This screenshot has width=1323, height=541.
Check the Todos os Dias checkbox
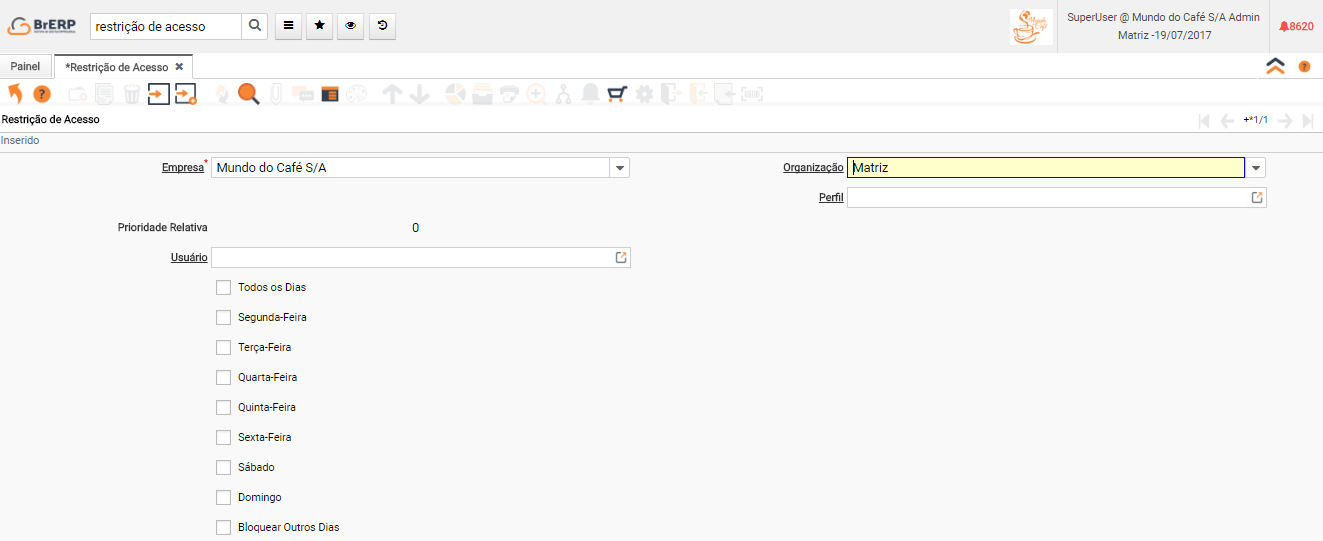pos(223,288)
